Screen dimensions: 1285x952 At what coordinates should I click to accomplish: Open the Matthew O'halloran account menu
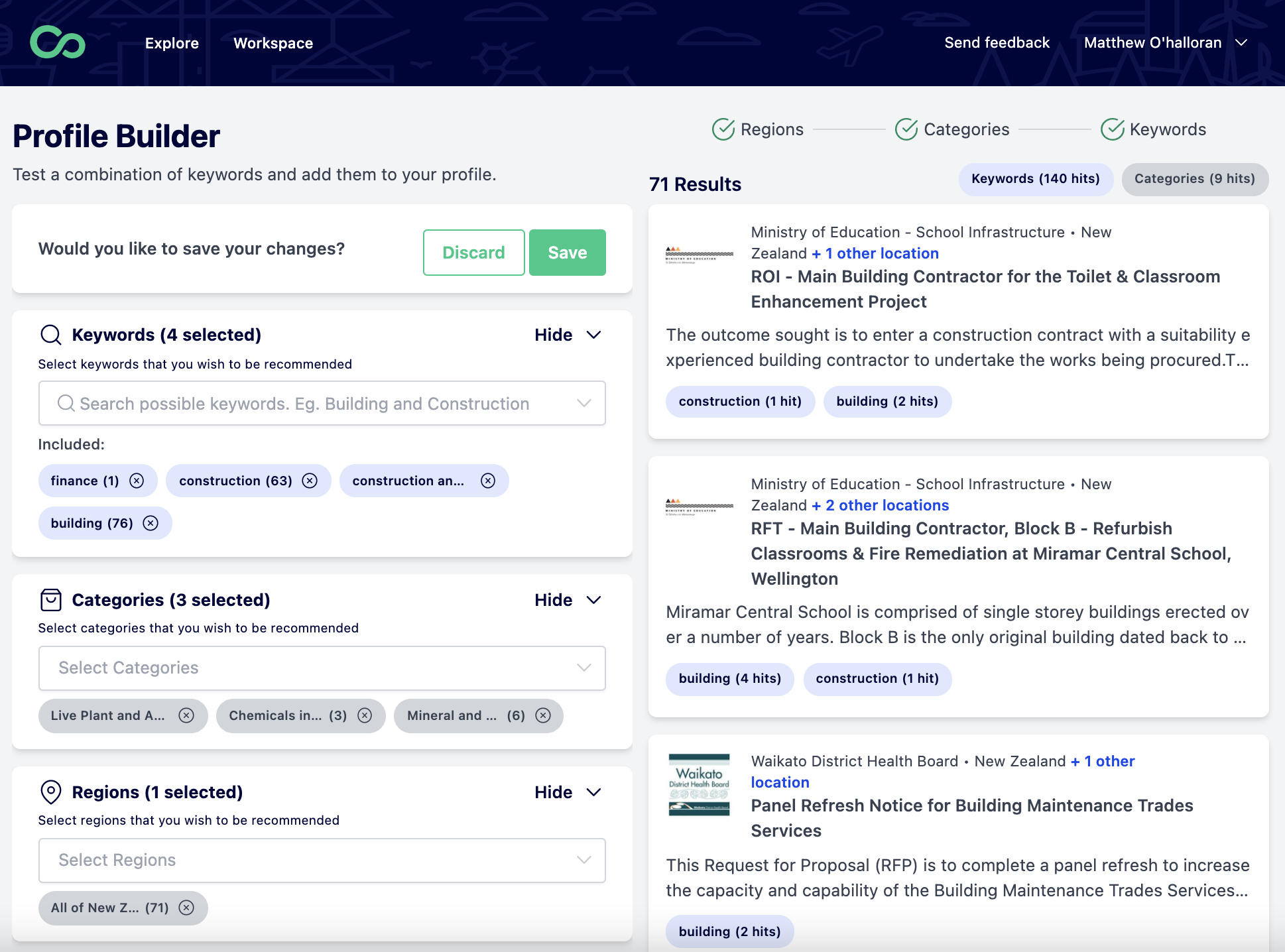tap(1166, 42)
